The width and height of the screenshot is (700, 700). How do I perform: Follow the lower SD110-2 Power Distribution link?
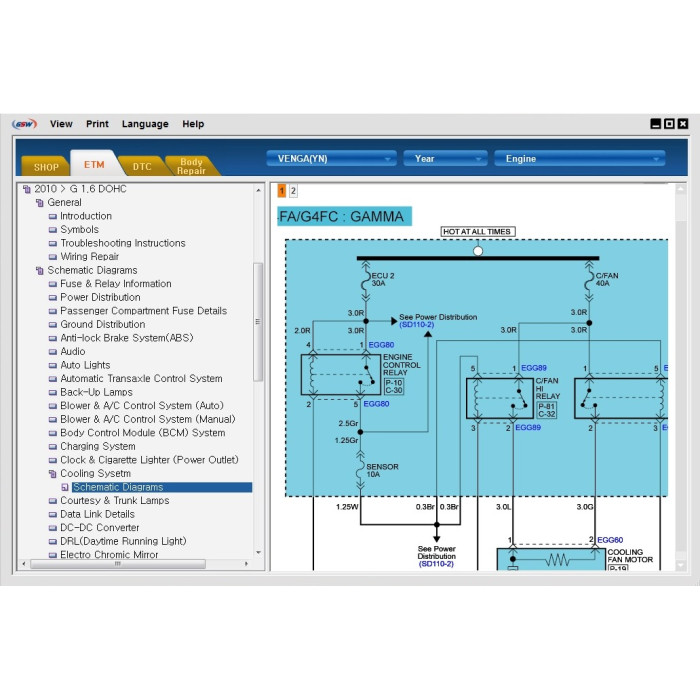(436, 564)
